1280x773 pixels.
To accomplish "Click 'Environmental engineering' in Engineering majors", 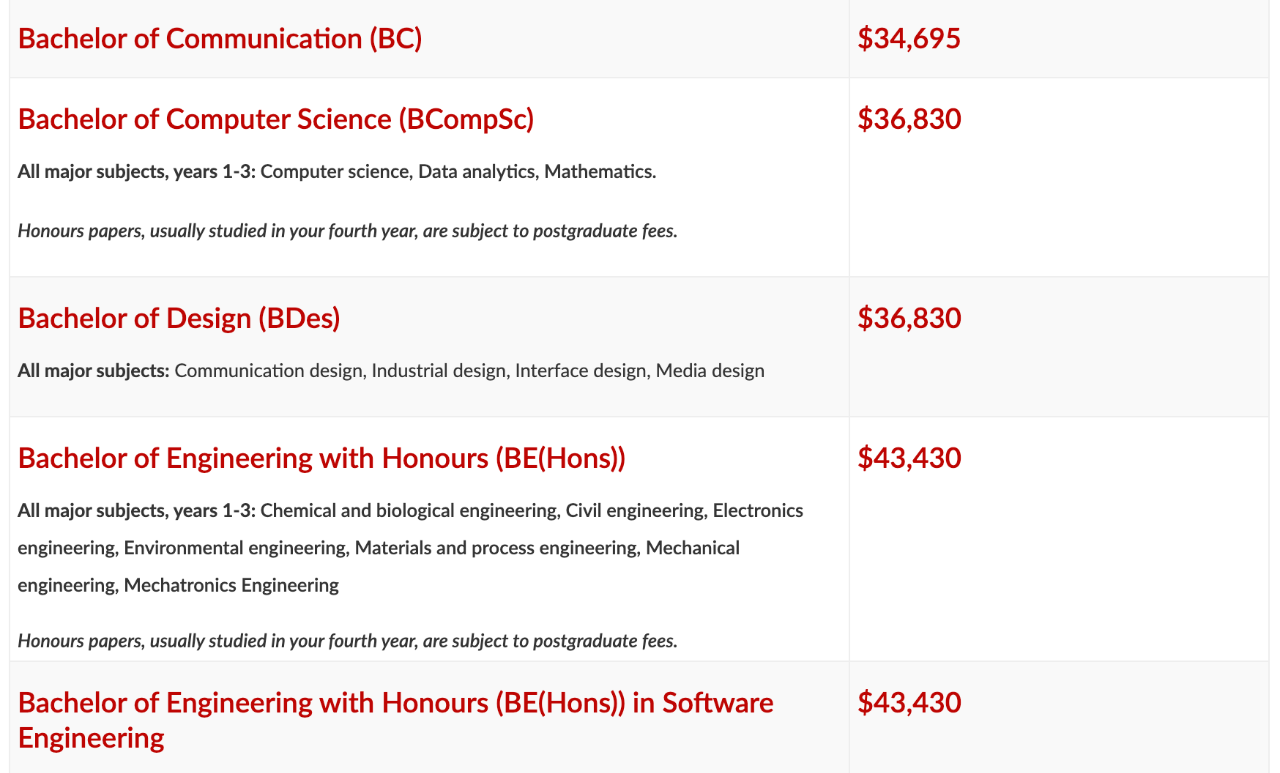I will [x=234, y=548].
